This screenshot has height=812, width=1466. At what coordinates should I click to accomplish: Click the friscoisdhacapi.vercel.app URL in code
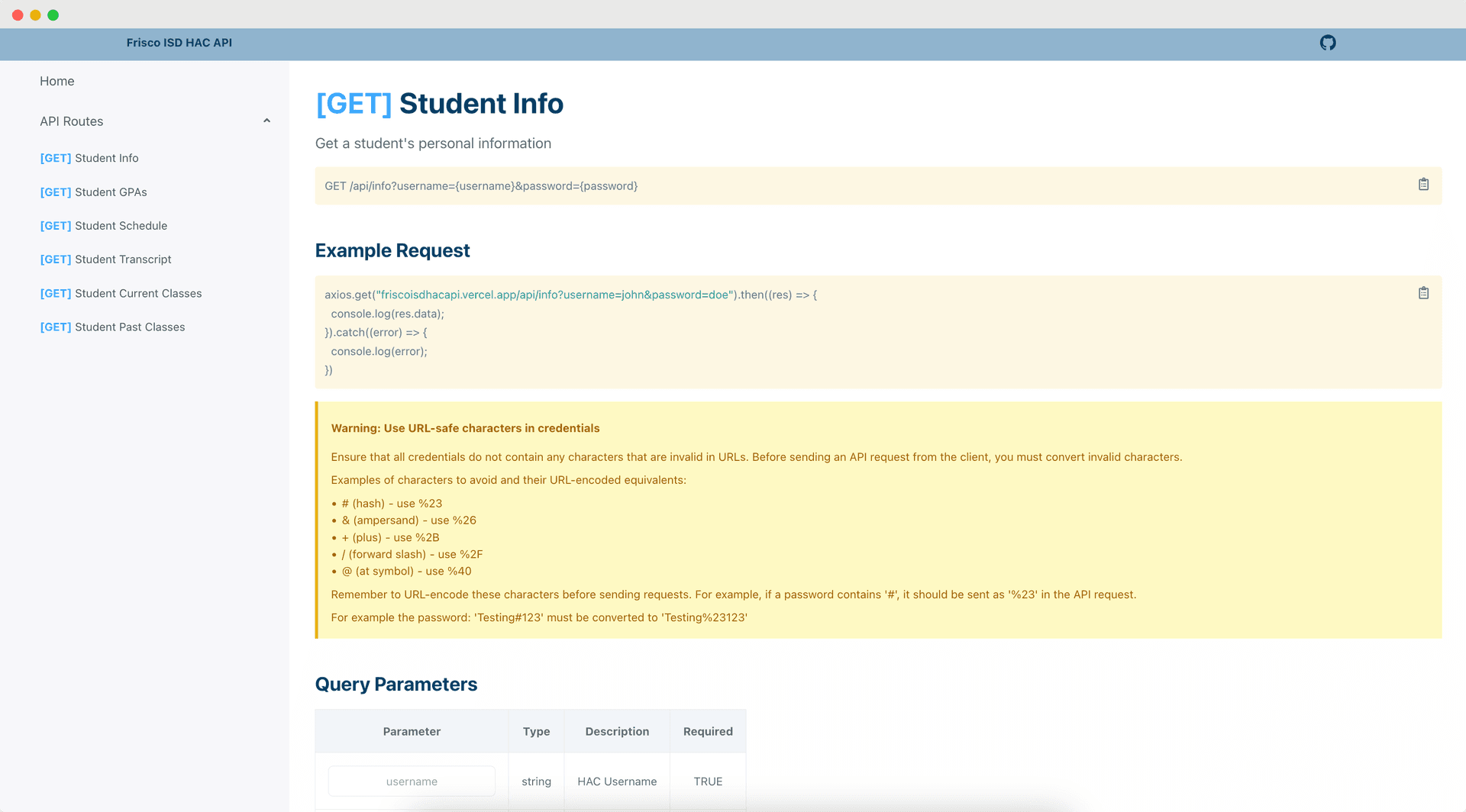click(x=552, y=294)
